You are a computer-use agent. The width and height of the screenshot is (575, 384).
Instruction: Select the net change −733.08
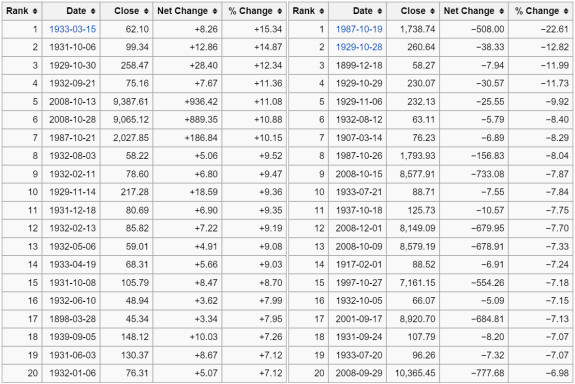click(x=487, y=174)
